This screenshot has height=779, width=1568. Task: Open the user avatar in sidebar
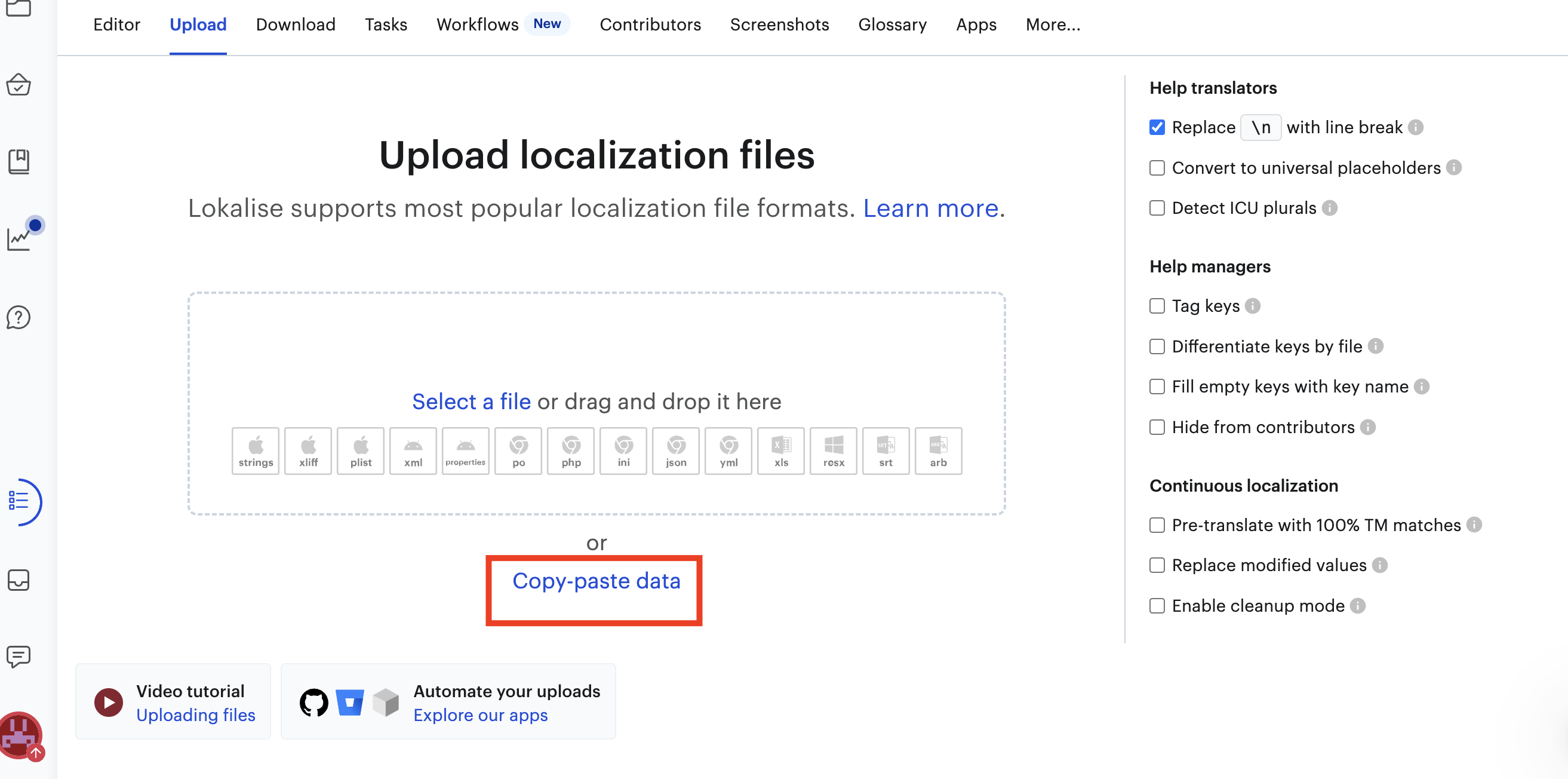tap(20, 736)
